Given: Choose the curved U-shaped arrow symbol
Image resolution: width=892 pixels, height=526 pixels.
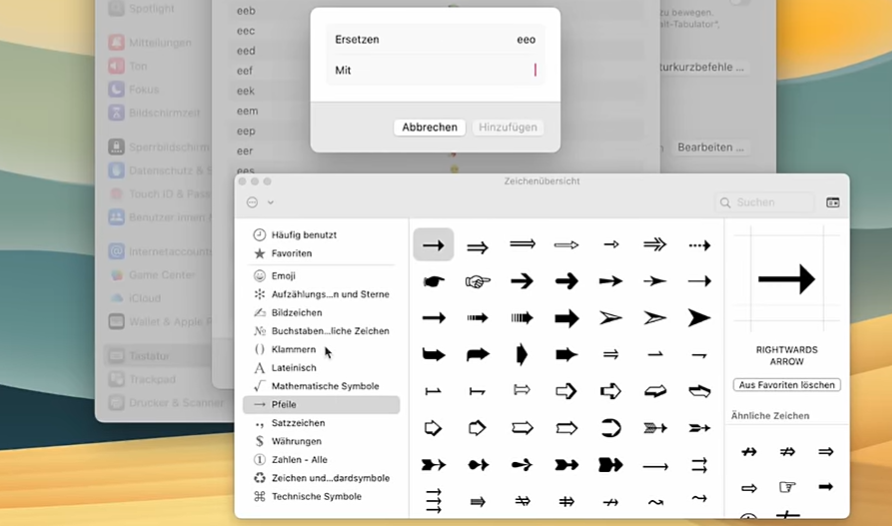Looking at the screenshot, I should [610, 428].
